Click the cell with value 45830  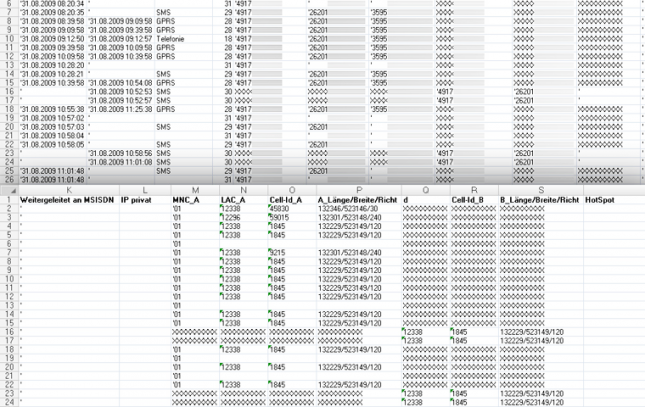point(280,209)
